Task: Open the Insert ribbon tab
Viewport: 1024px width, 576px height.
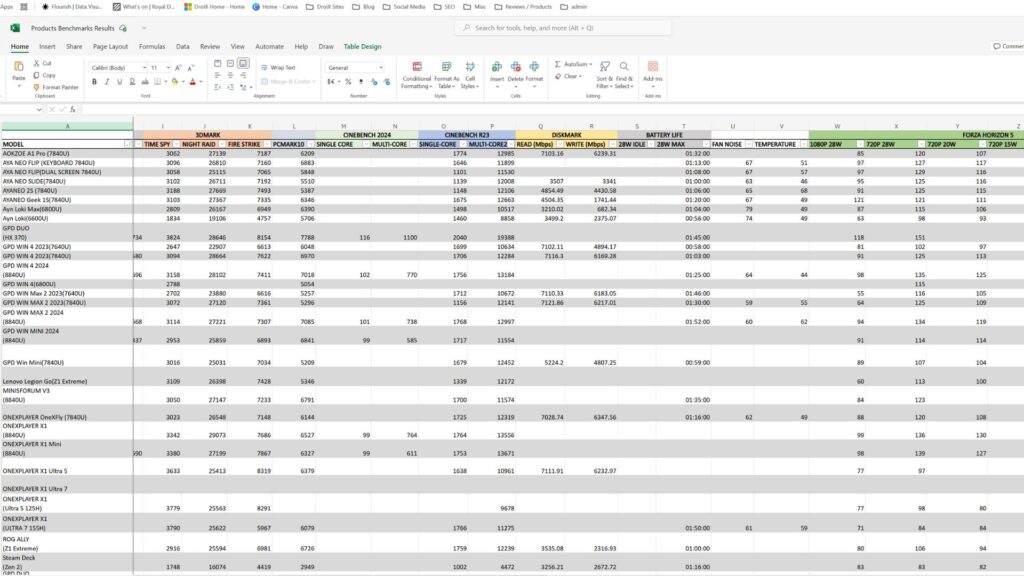Action: pos(47,46)
